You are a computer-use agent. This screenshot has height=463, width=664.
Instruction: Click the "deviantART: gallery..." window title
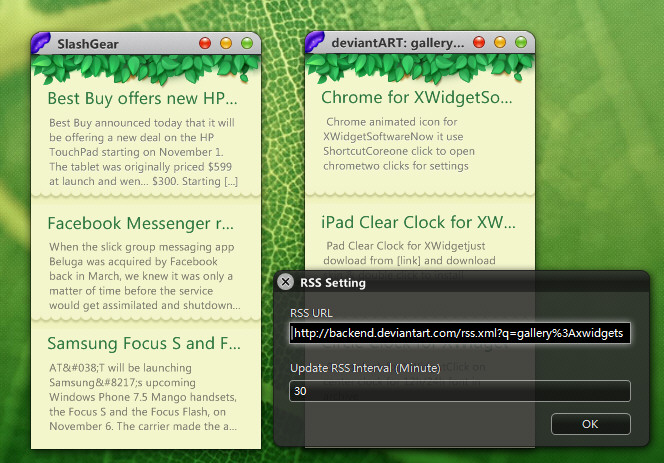click(398, 43)
